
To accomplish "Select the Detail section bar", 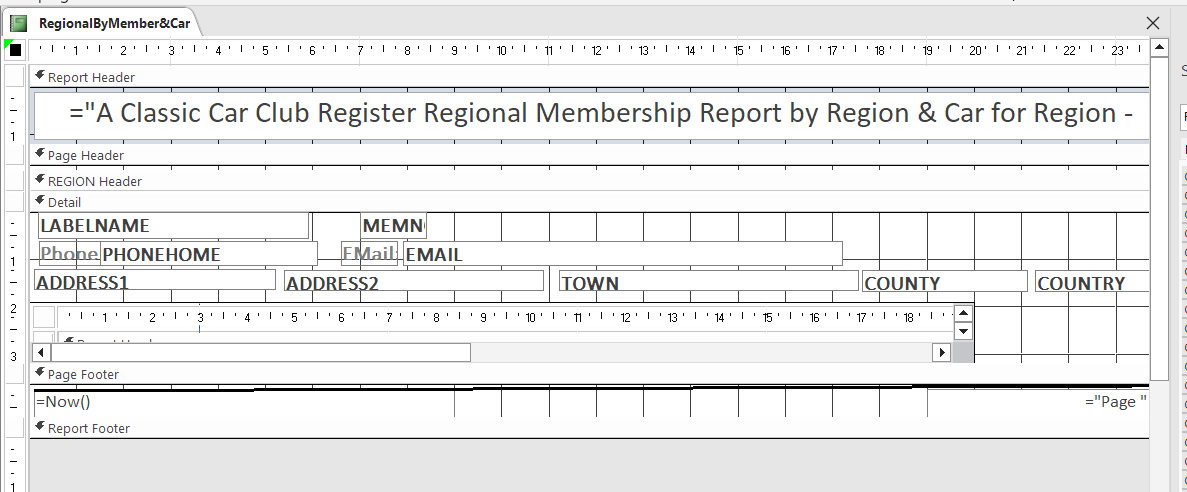I will [590, 202].
